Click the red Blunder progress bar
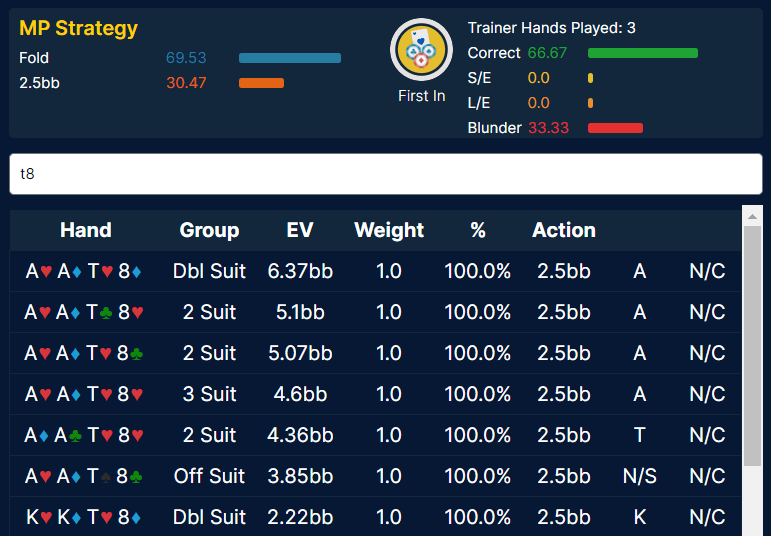The image size is (771, 536). click(615, 128)
